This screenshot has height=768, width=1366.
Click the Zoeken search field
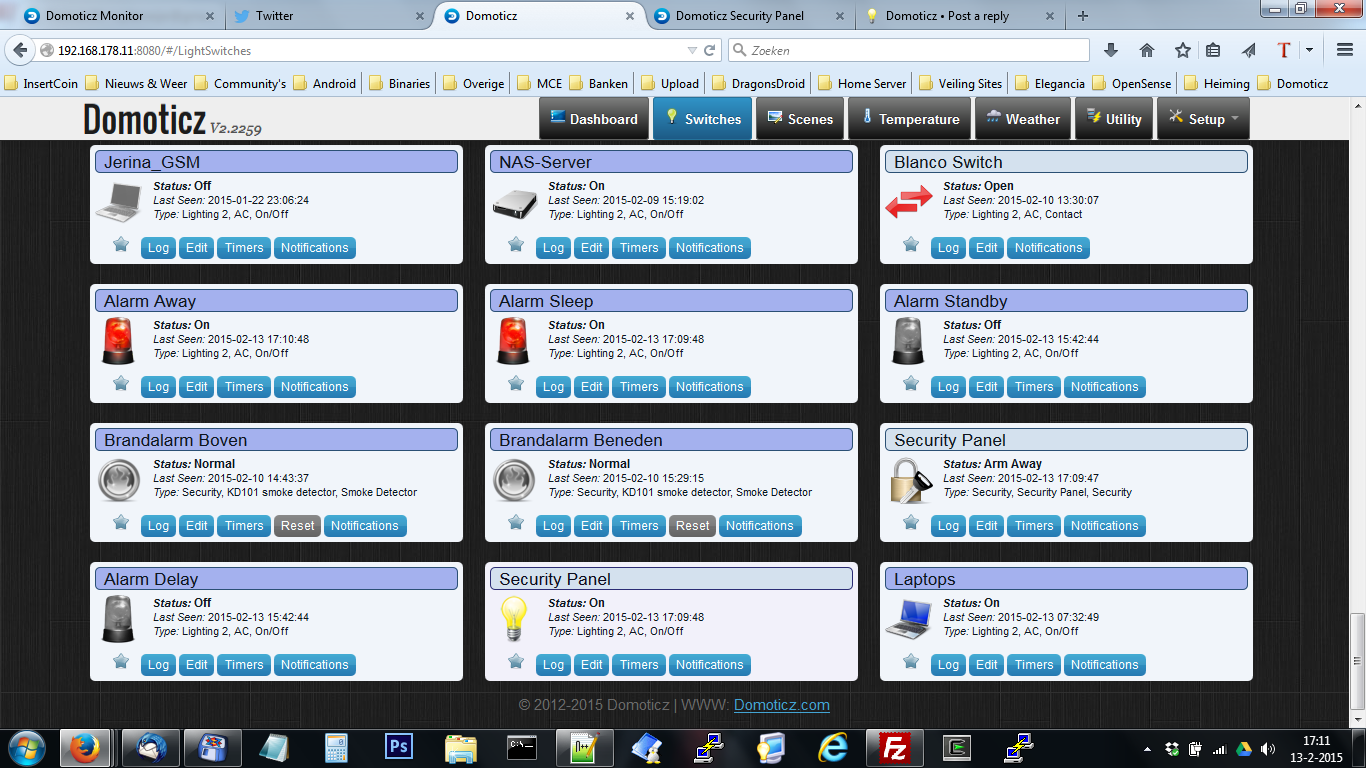(x=908, y=50)
